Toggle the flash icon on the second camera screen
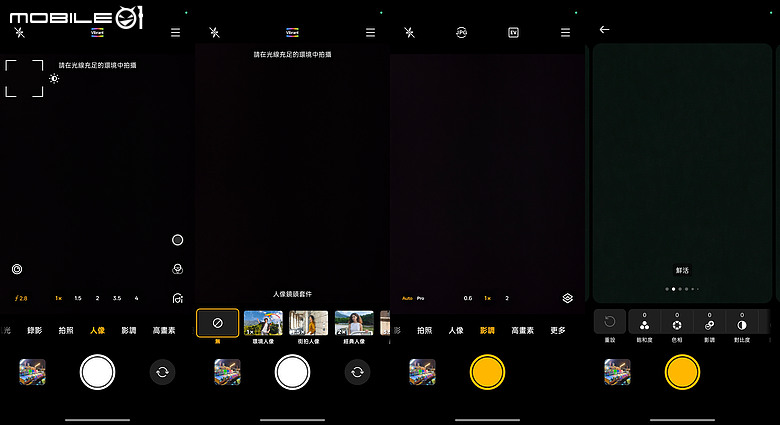The width and height of the screenshot is (780, 425). click(x=214, y=33)
